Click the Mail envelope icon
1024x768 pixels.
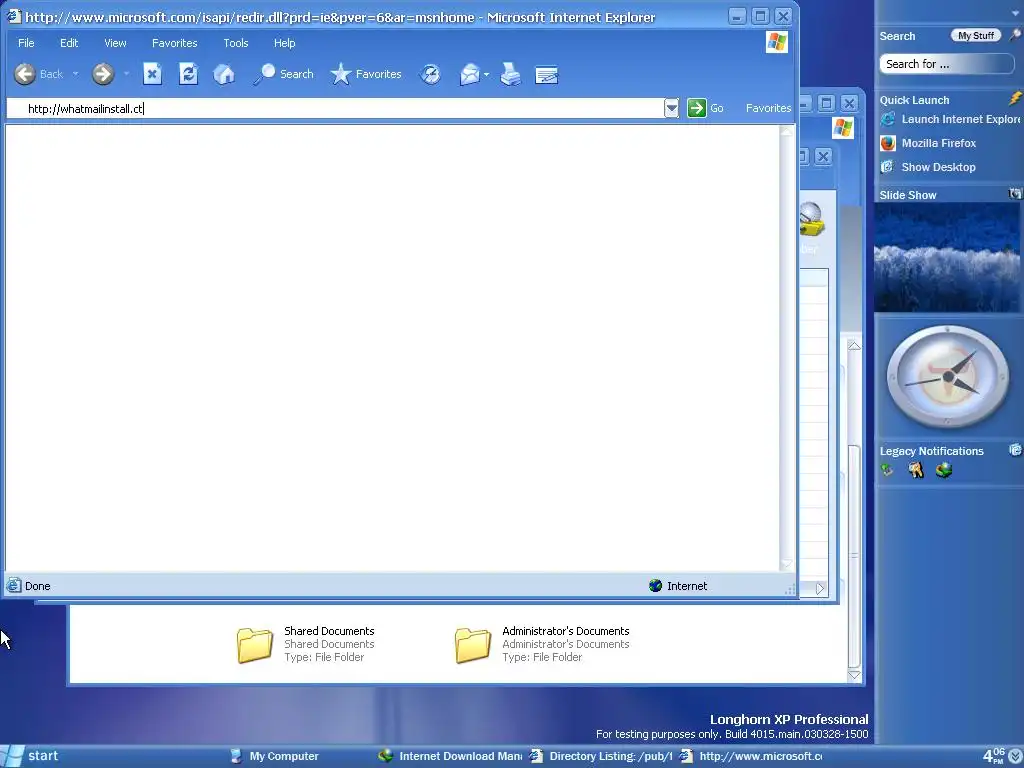pos(470,74)
